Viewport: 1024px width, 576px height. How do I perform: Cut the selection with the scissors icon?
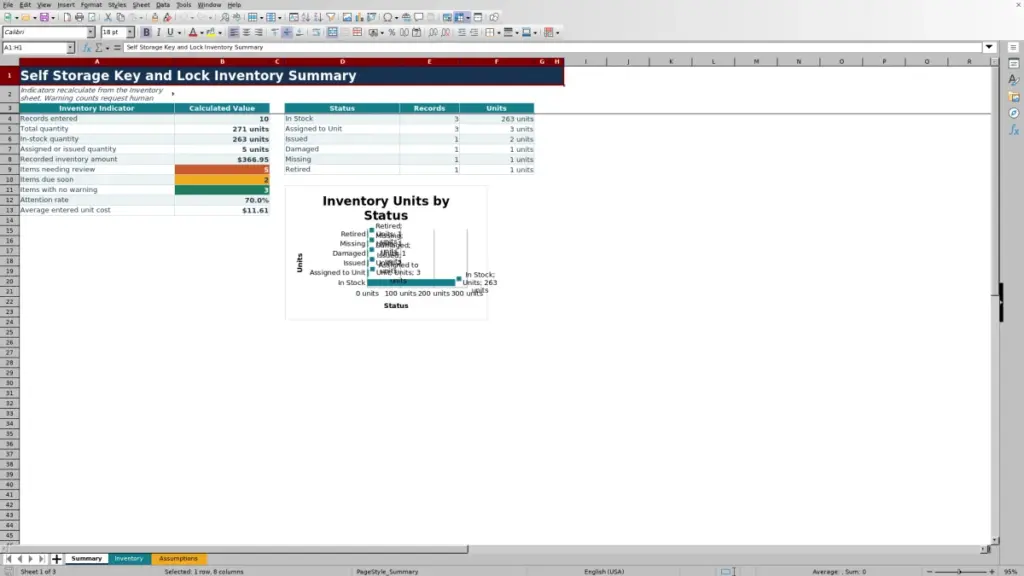(x=108, y=17)
